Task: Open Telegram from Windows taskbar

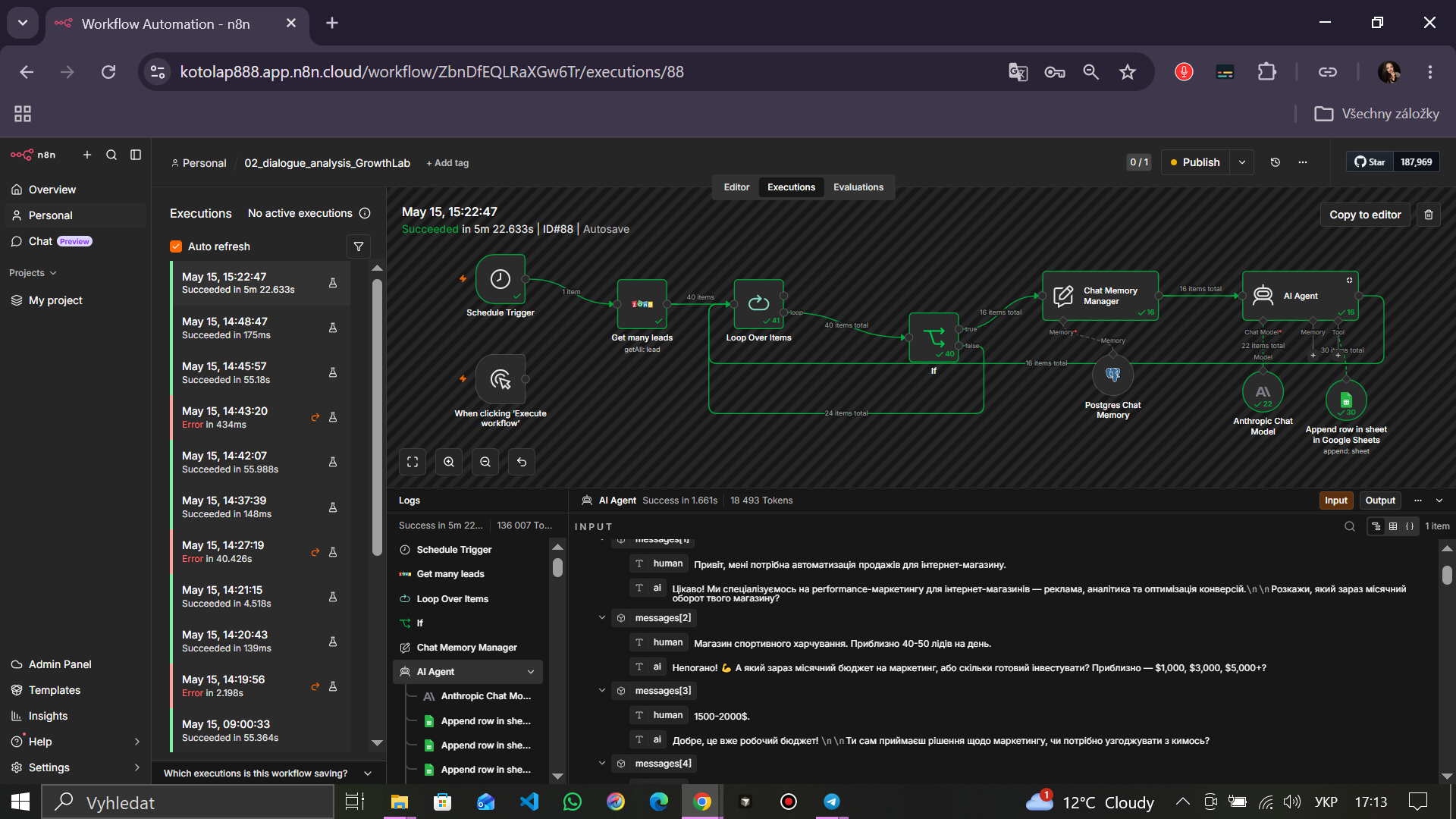Action: [832, 802]
